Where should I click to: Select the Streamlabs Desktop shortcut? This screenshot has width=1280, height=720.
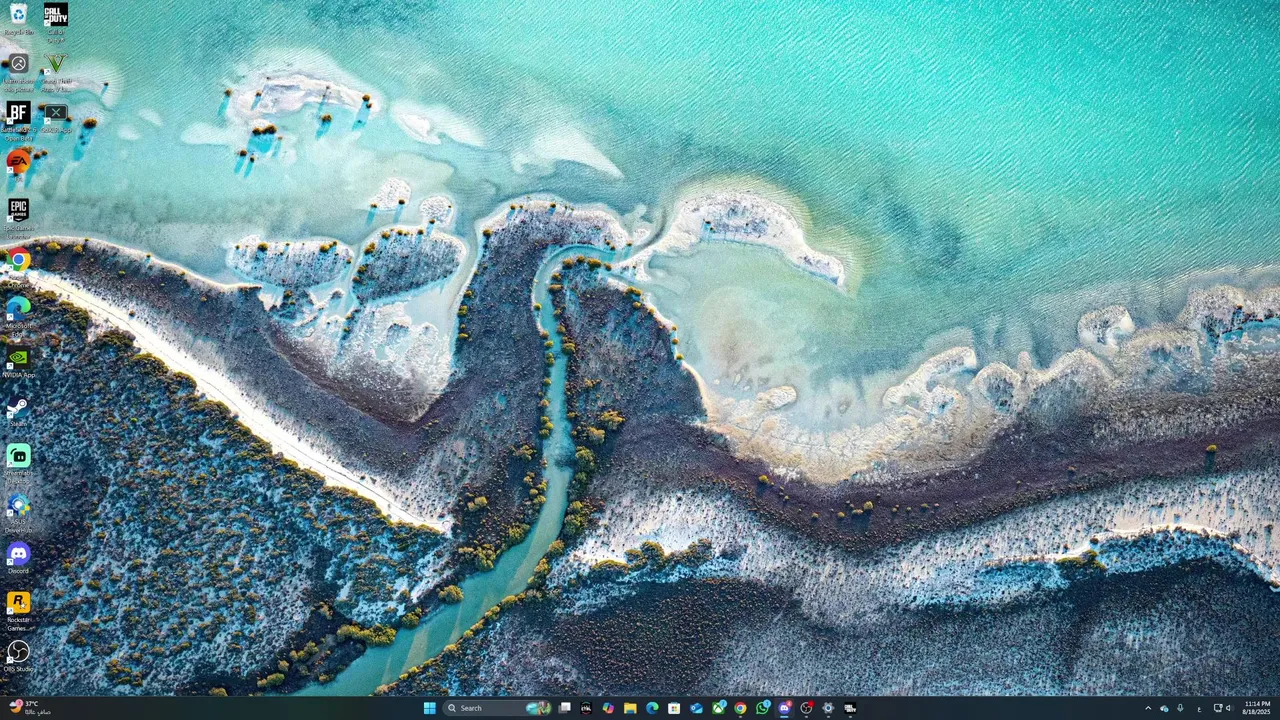click(x=18, y=462)
